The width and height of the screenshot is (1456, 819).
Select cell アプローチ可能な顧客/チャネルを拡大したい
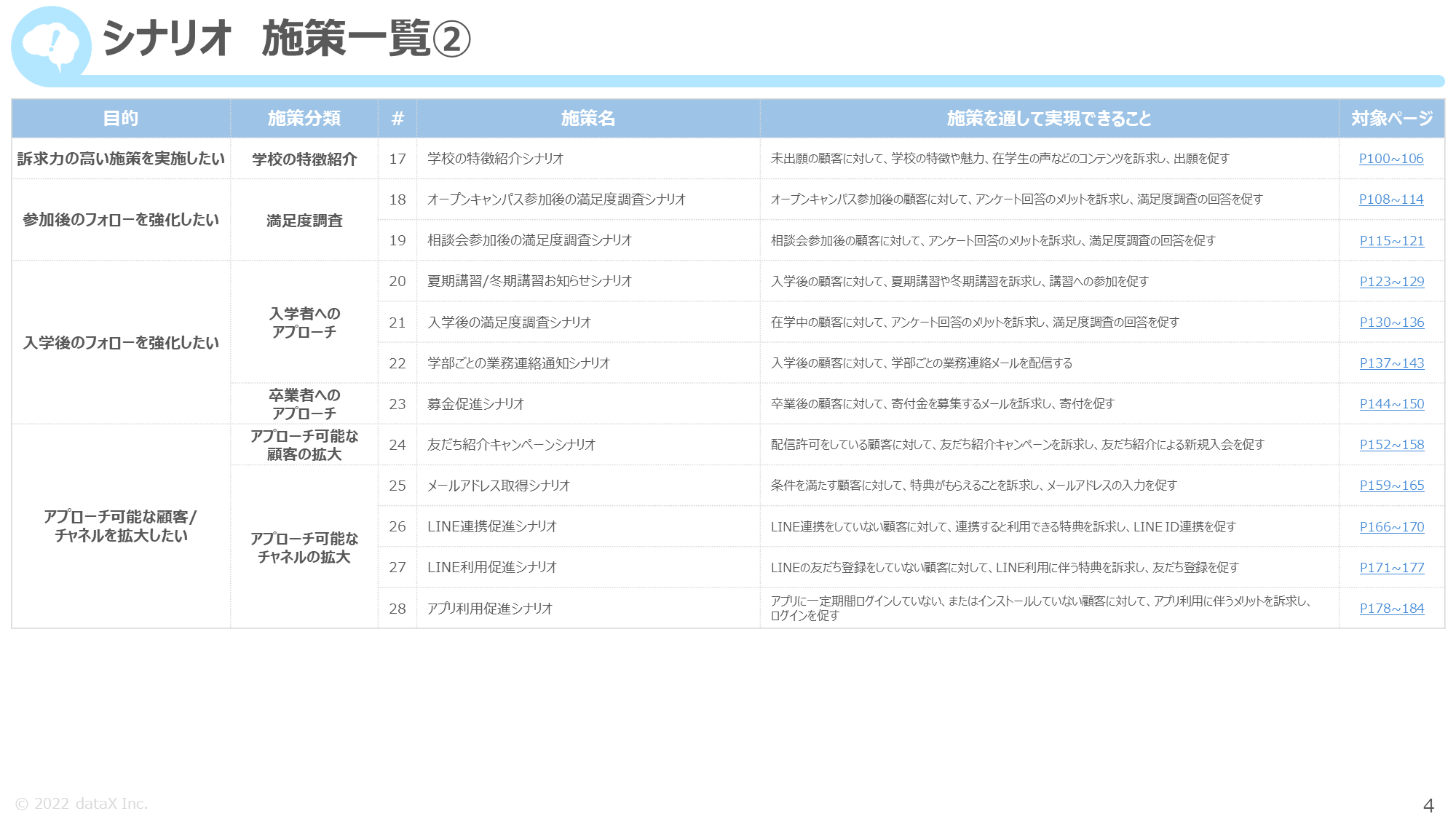(121, 526)
